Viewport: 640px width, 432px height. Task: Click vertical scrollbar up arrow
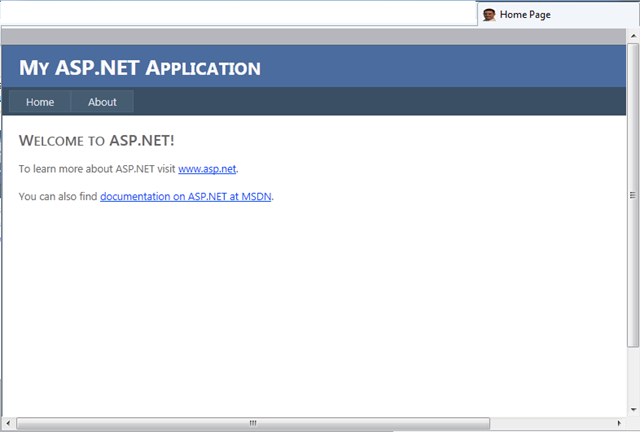(x=633, y=36)
